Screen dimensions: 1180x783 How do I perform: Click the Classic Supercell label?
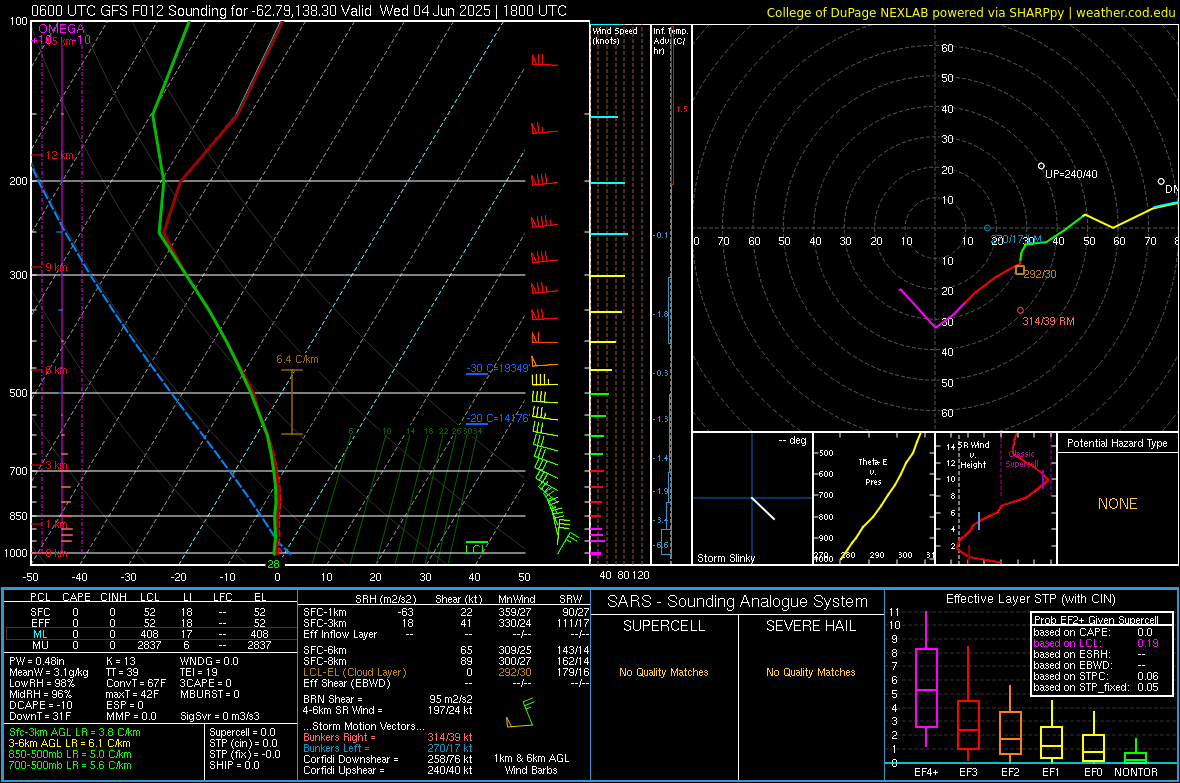(x=1022, y=459)
